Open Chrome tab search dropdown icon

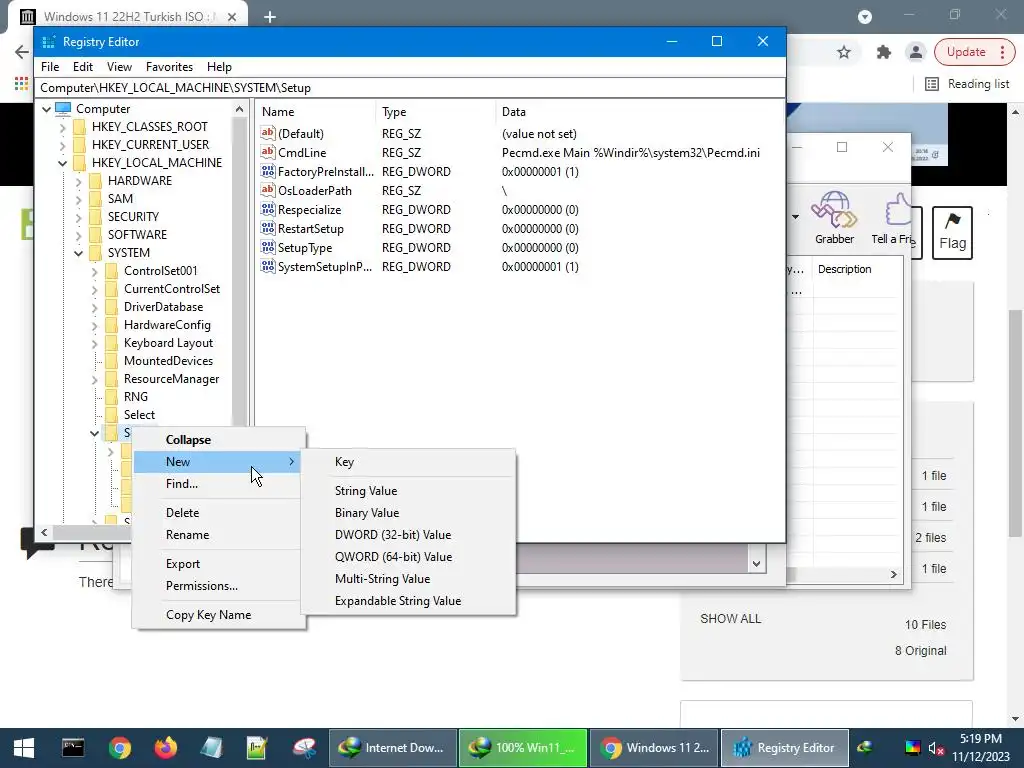click(865, 17)
